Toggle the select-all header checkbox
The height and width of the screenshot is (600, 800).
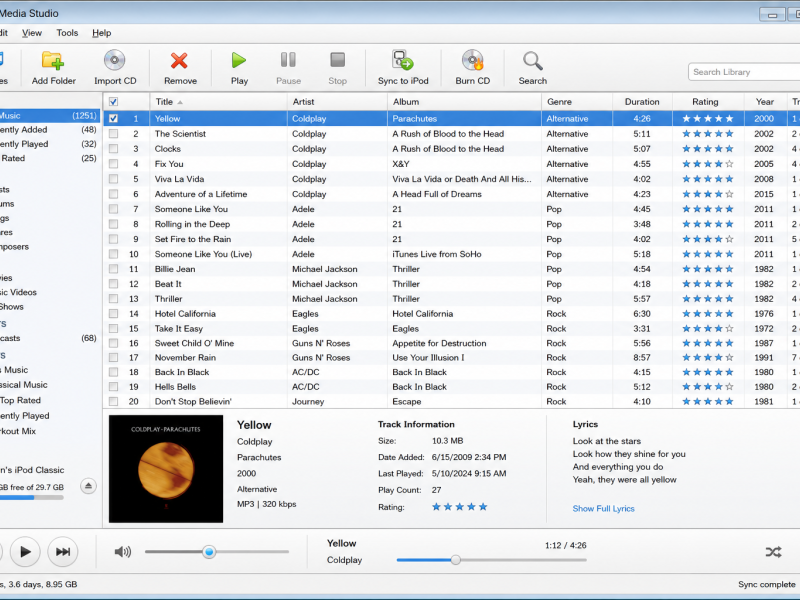[x=113, y=102]
